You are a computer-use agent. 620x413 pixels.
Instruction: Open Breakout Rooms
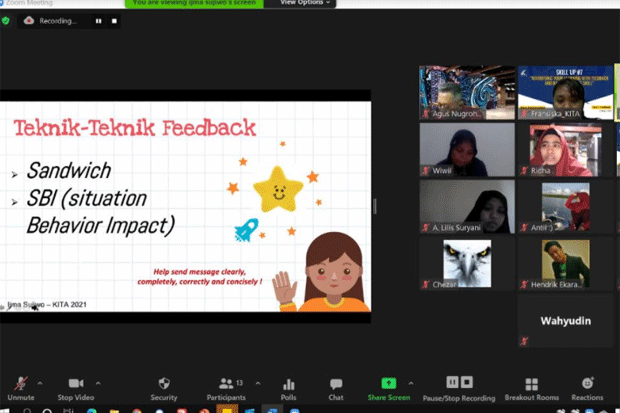[x=532, y=389]
